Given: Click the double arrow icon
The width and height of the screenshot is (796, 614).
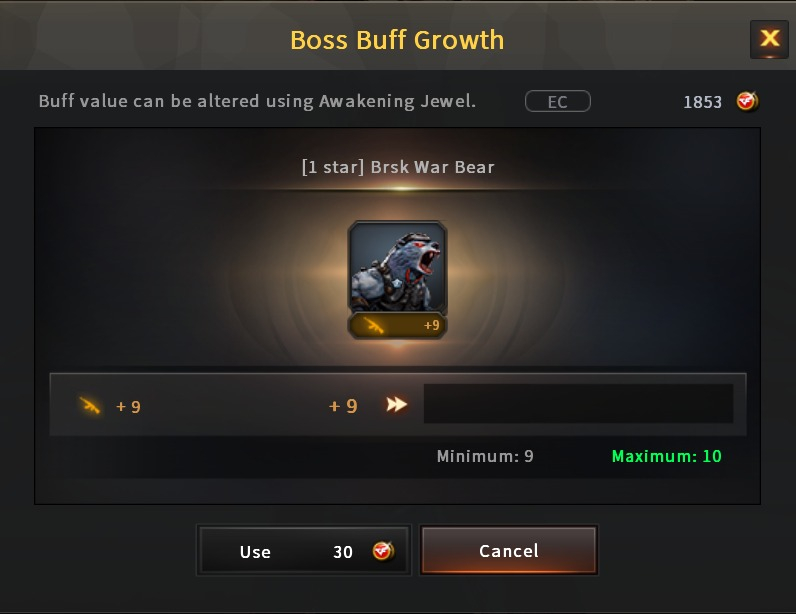Looking at the screenshot, I should 396,404.
